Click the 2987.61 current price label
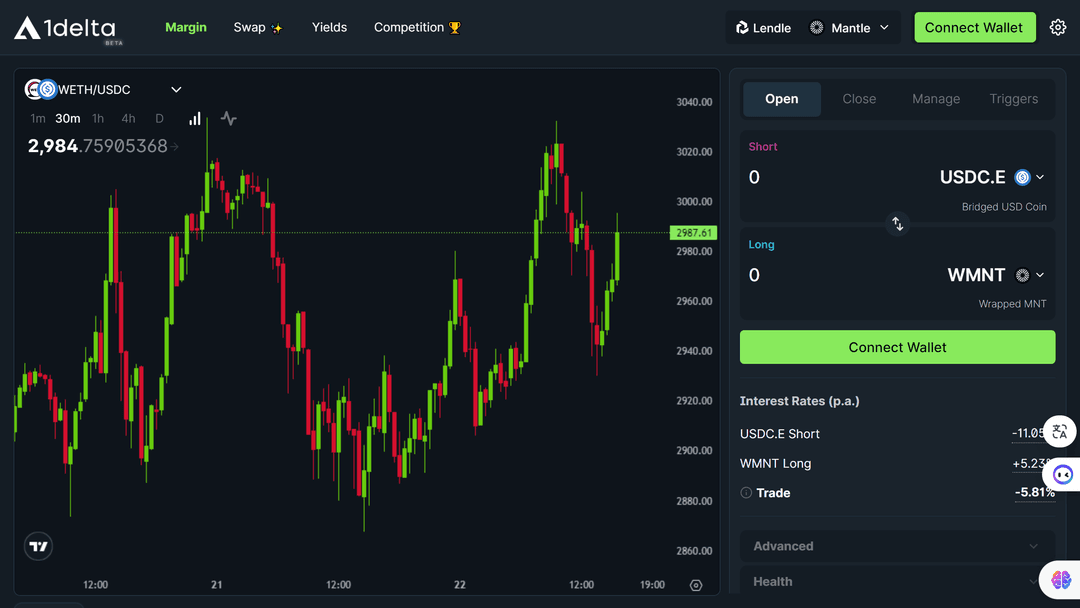 [694, 233]
